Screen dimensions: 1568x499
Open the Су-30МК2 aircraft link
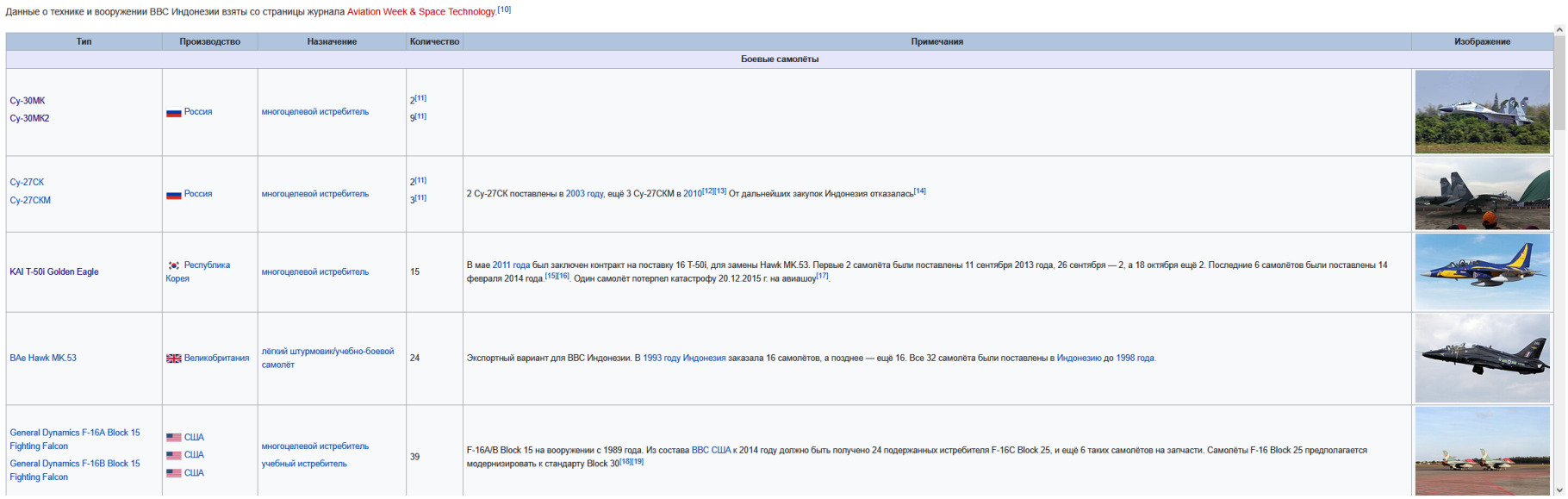(x=29, y=118)
